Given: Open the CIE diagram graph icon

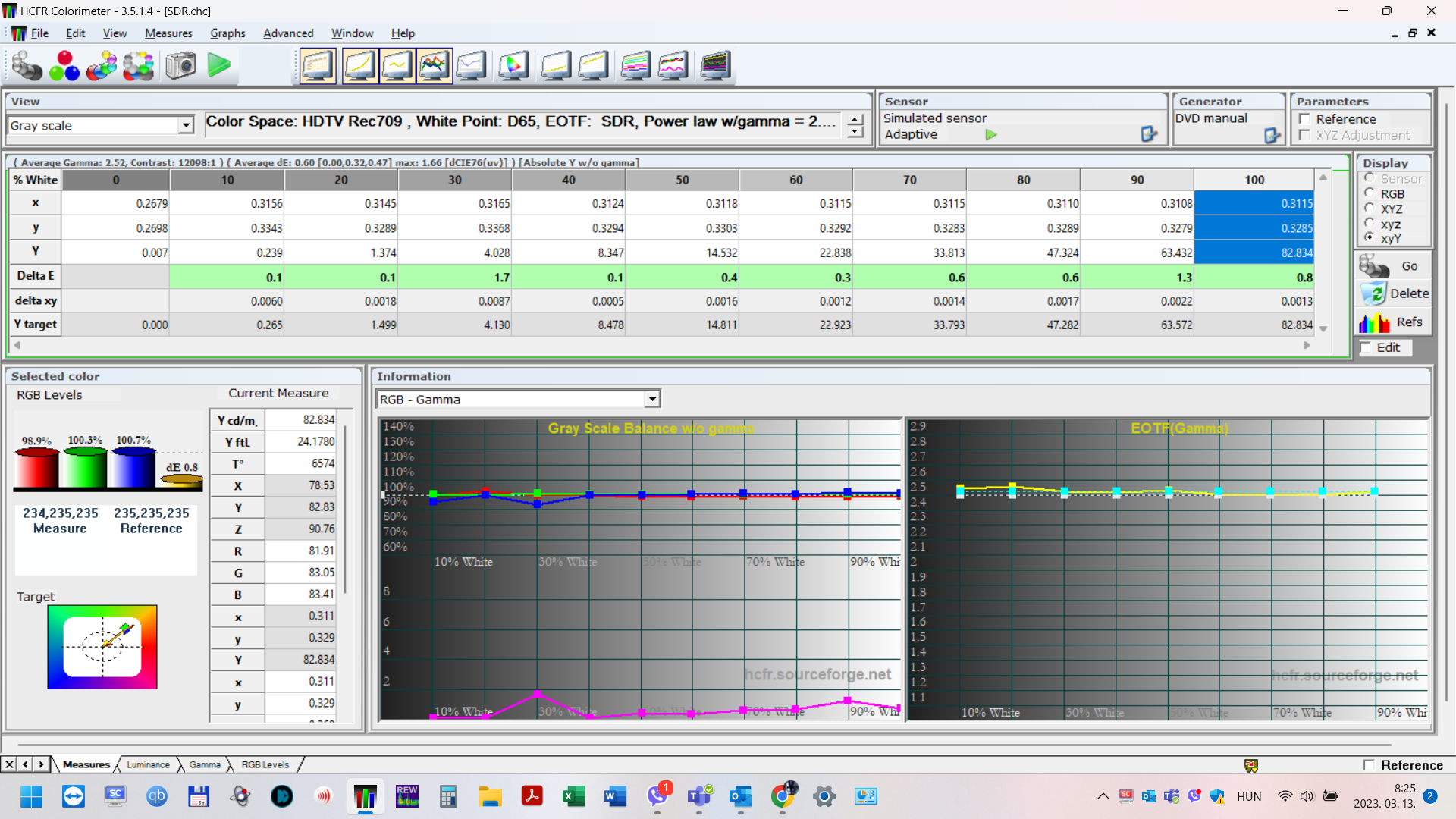Looking at the screenshot, I should pos(513,66).
